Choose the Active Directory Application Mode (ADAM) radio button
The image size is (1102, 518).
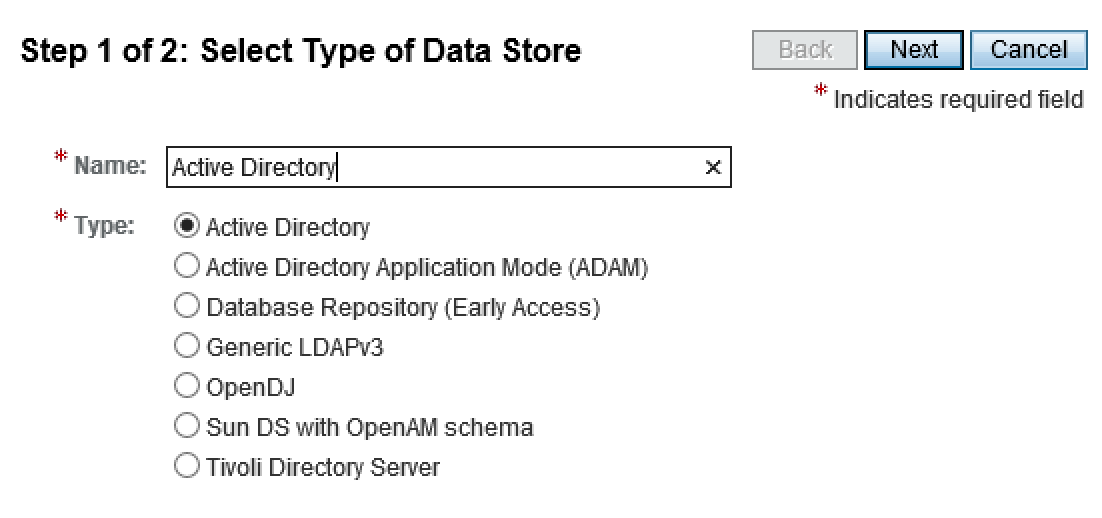[187, 267]
